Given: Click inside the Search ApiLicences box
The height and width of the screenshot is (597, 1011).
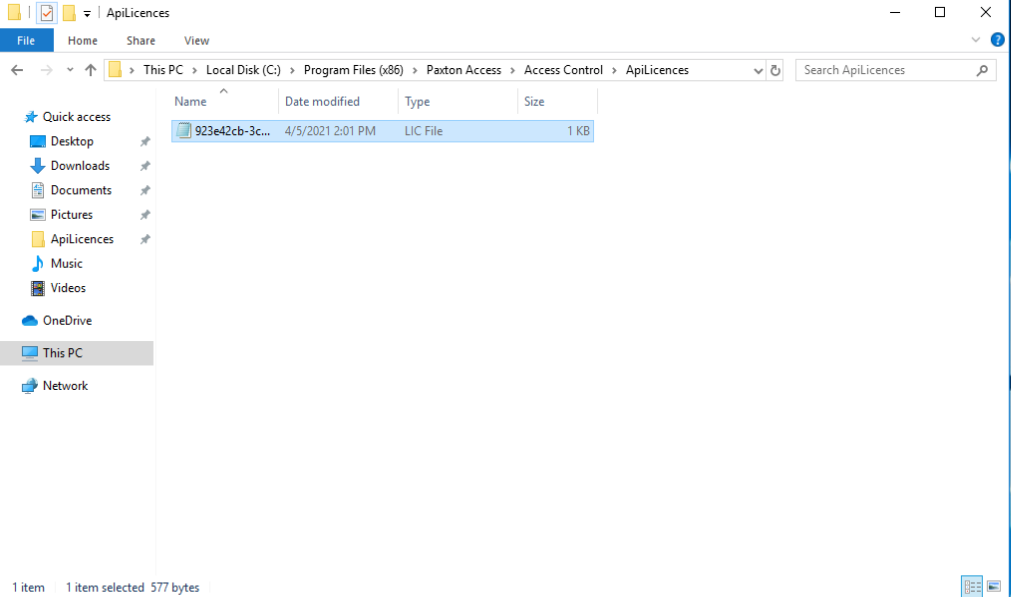Looking at the screenshot, I should 880,69.
